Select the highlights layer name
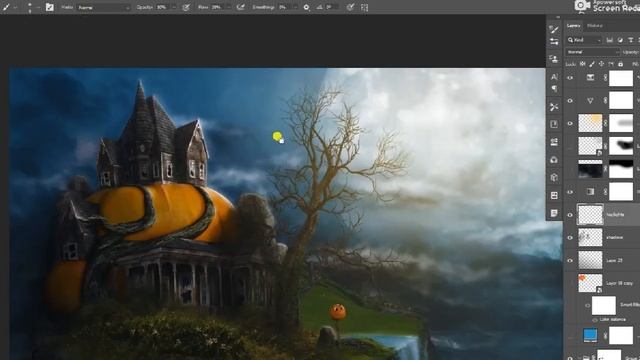 (615, 214)
